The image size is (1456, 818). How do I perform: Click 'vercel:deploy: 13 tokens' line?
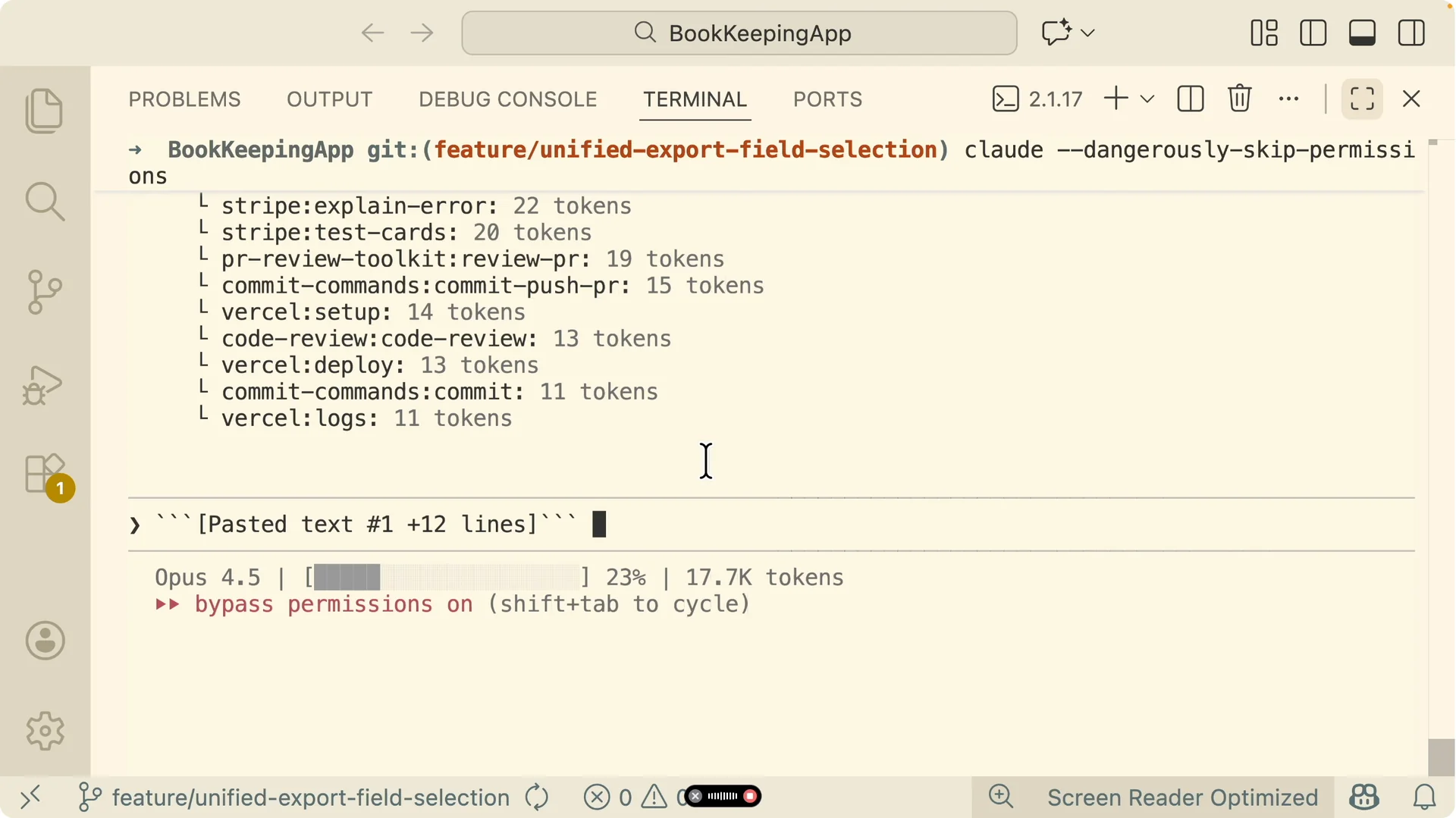[380, 365]
